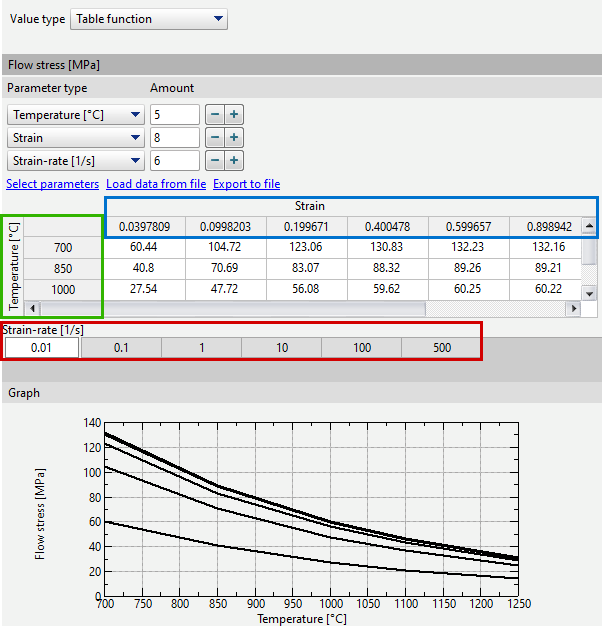Click minus button for Temperature amount
The width and height of the screenshot is (602, 626).
tap(215, 115)
